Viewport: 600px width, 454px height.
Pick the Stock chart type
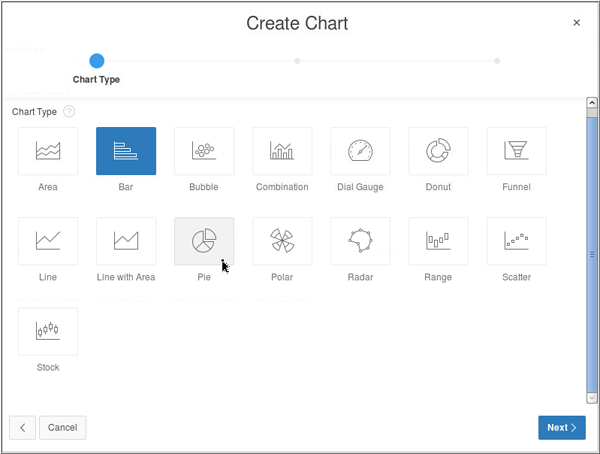click(x=48, y=331)
